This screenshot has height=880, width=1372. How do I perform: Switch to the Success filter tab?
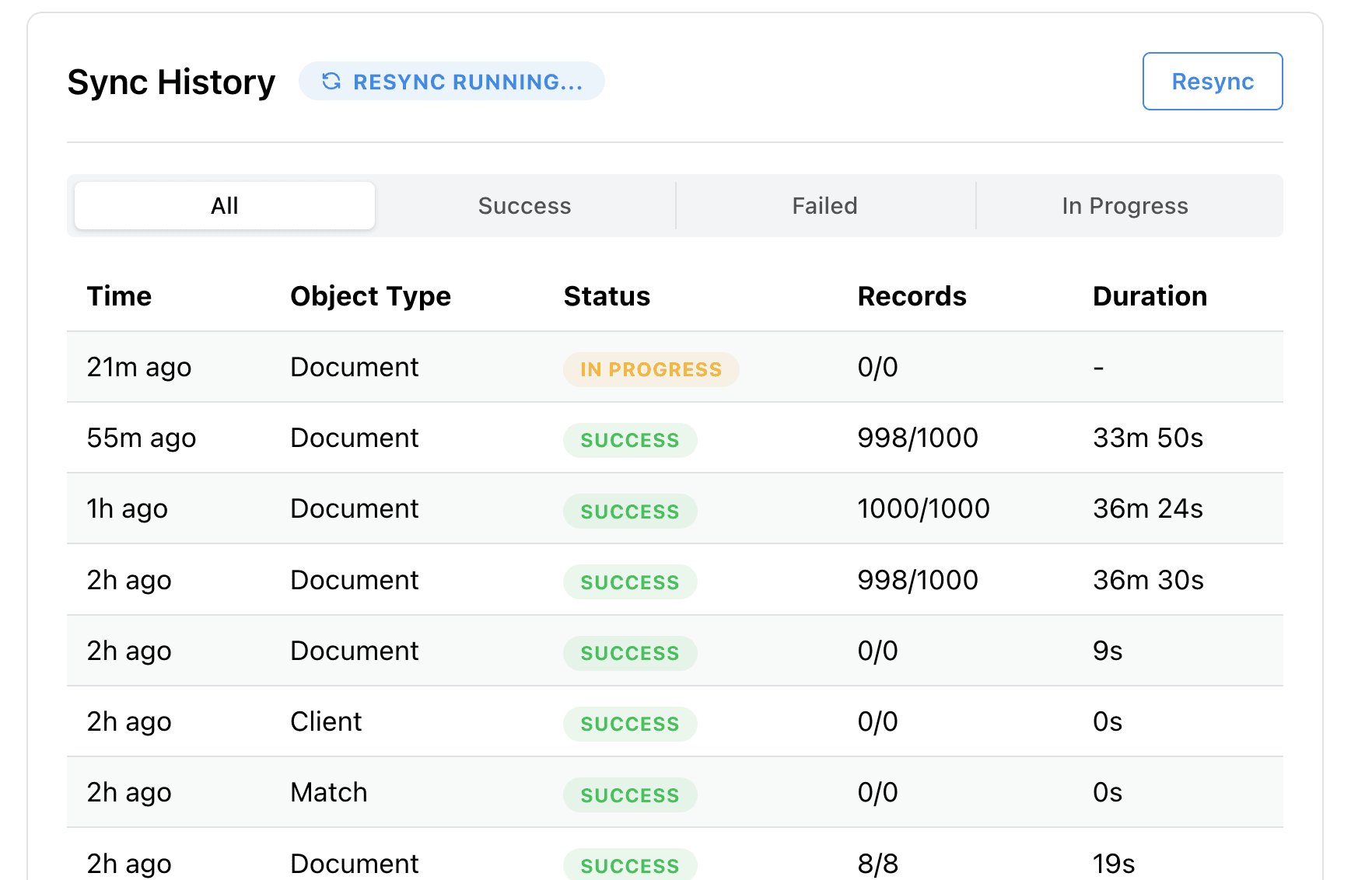pyautogui.click(x=525, y=205)
